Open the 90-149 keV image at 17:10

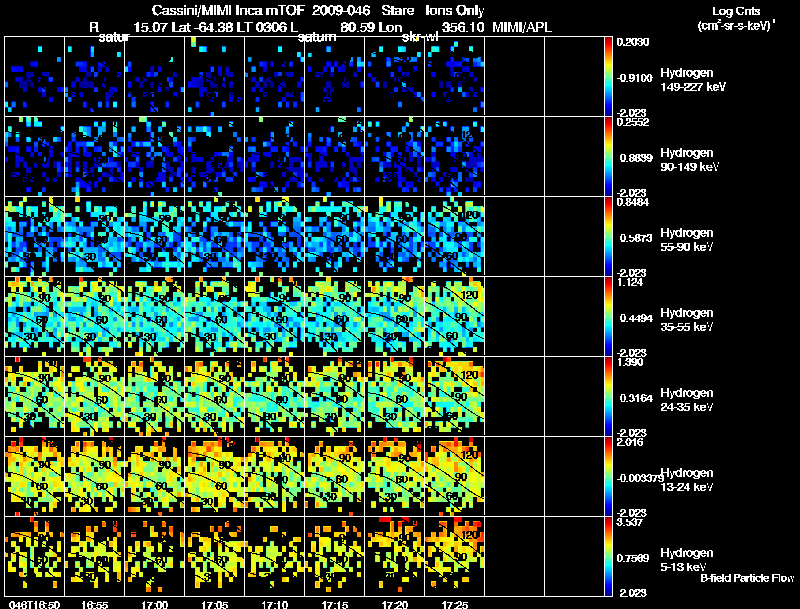(x=274, y=156)
